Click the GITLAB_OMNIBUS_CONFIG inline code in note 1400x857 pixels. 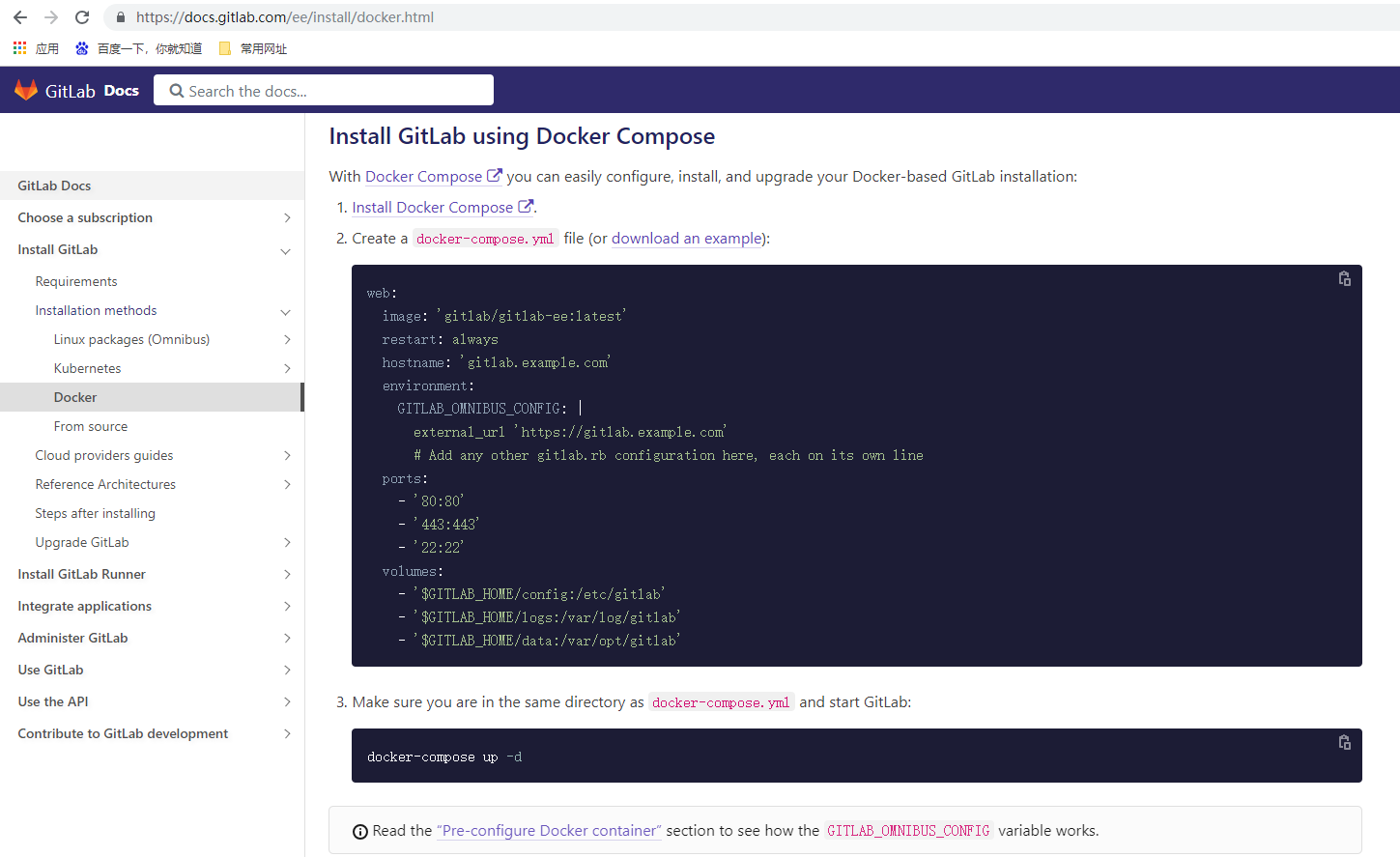[x=908, y=831]
